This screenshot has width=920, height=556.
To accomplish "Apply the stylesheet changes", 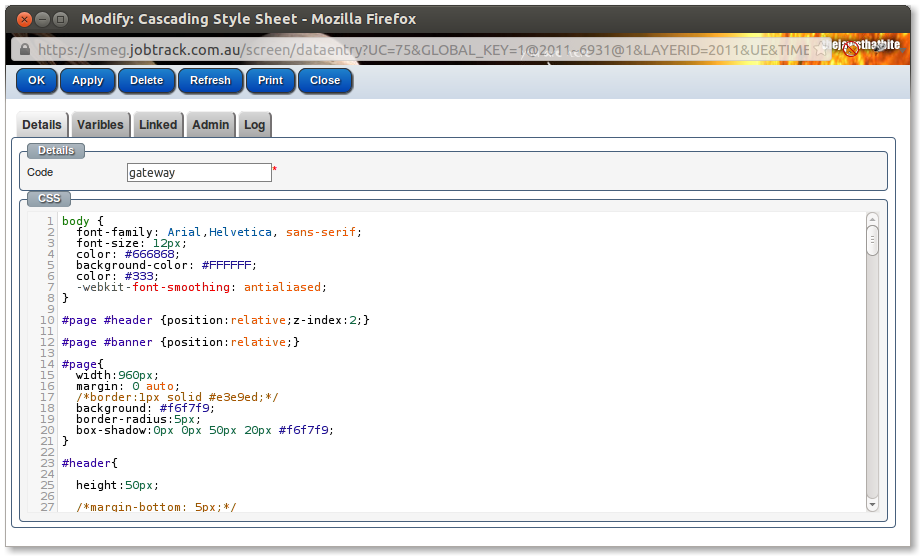I will [88, 81].
